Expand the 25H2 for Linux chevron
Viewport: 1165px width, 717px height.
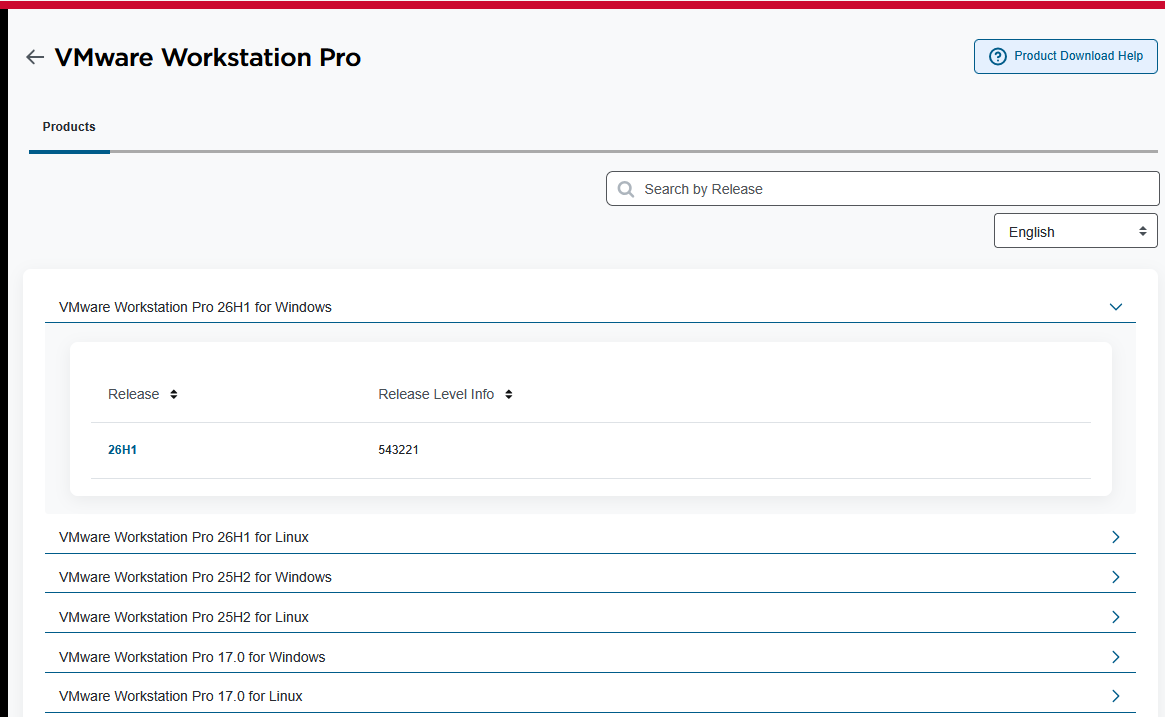pyautogui.click(x=1115, y=617)
